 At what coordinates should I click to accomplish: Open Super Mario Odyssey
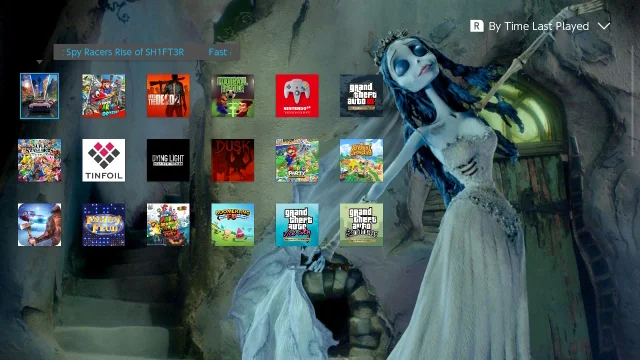104,96
